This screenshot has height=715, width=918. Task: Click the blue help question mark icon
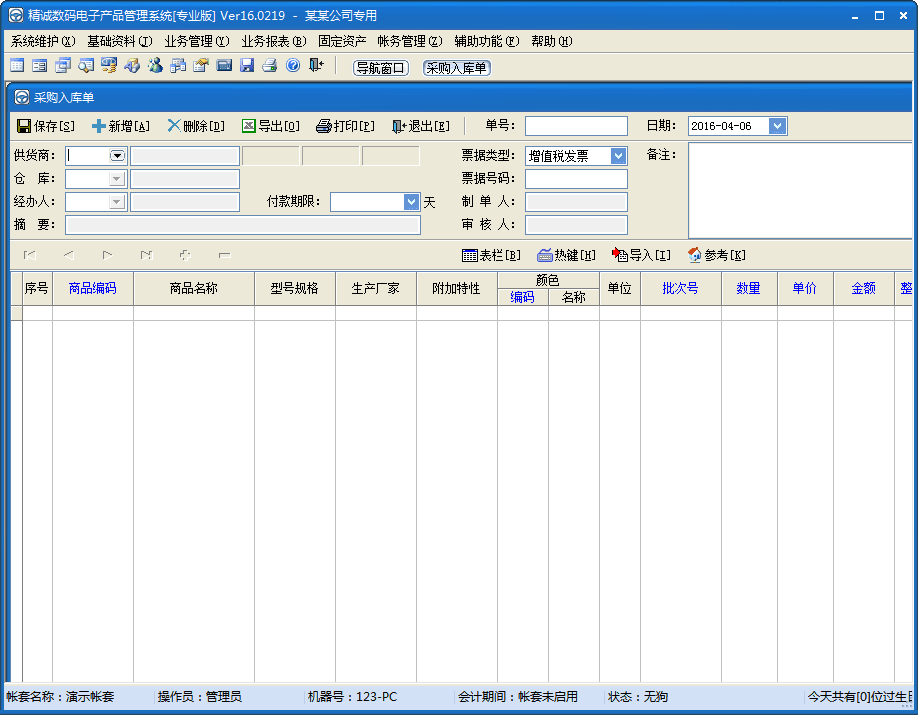293,66
